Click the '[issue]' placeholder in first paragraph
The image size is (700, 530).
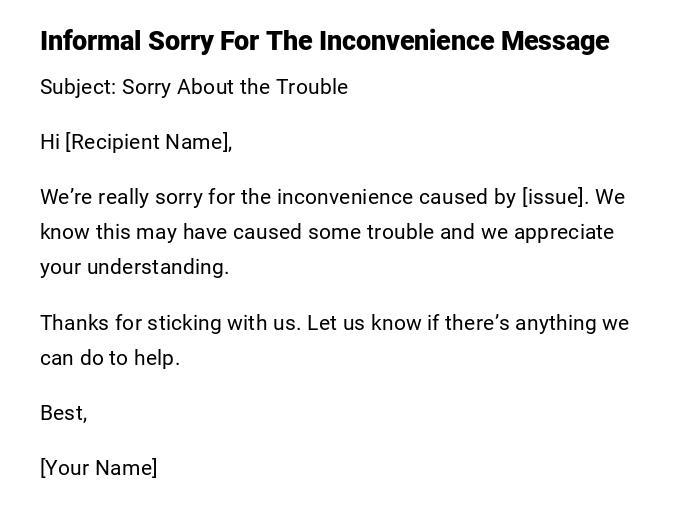(x=555, y=197)
